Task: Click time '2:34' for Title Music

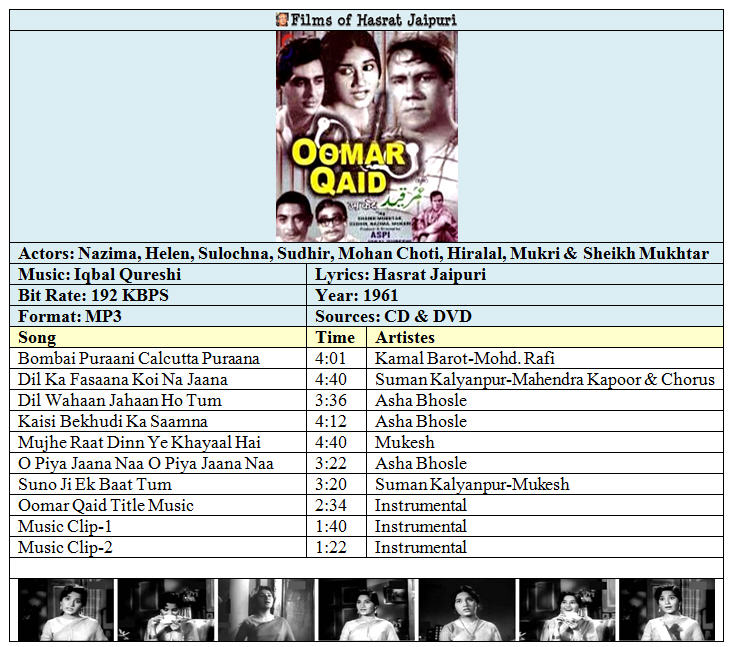Action: 331,505
